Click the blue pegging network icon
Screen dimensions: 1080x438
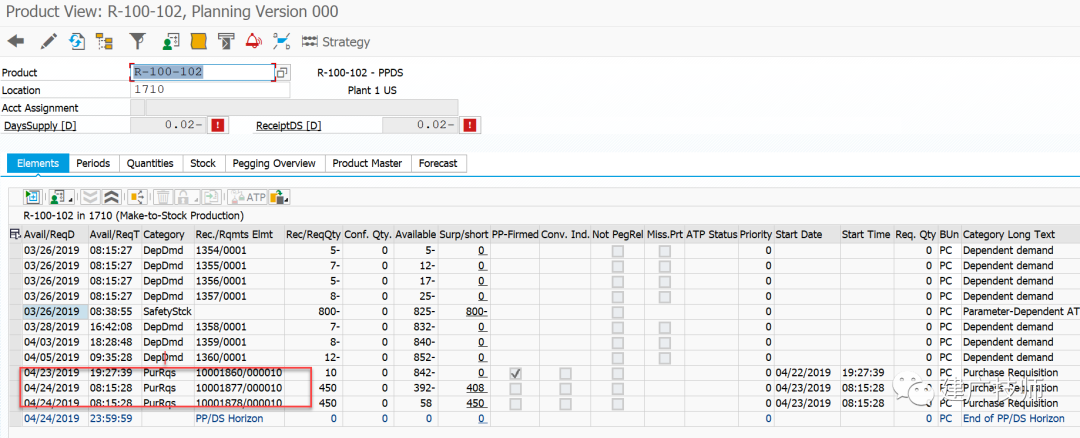click(281, 41)
